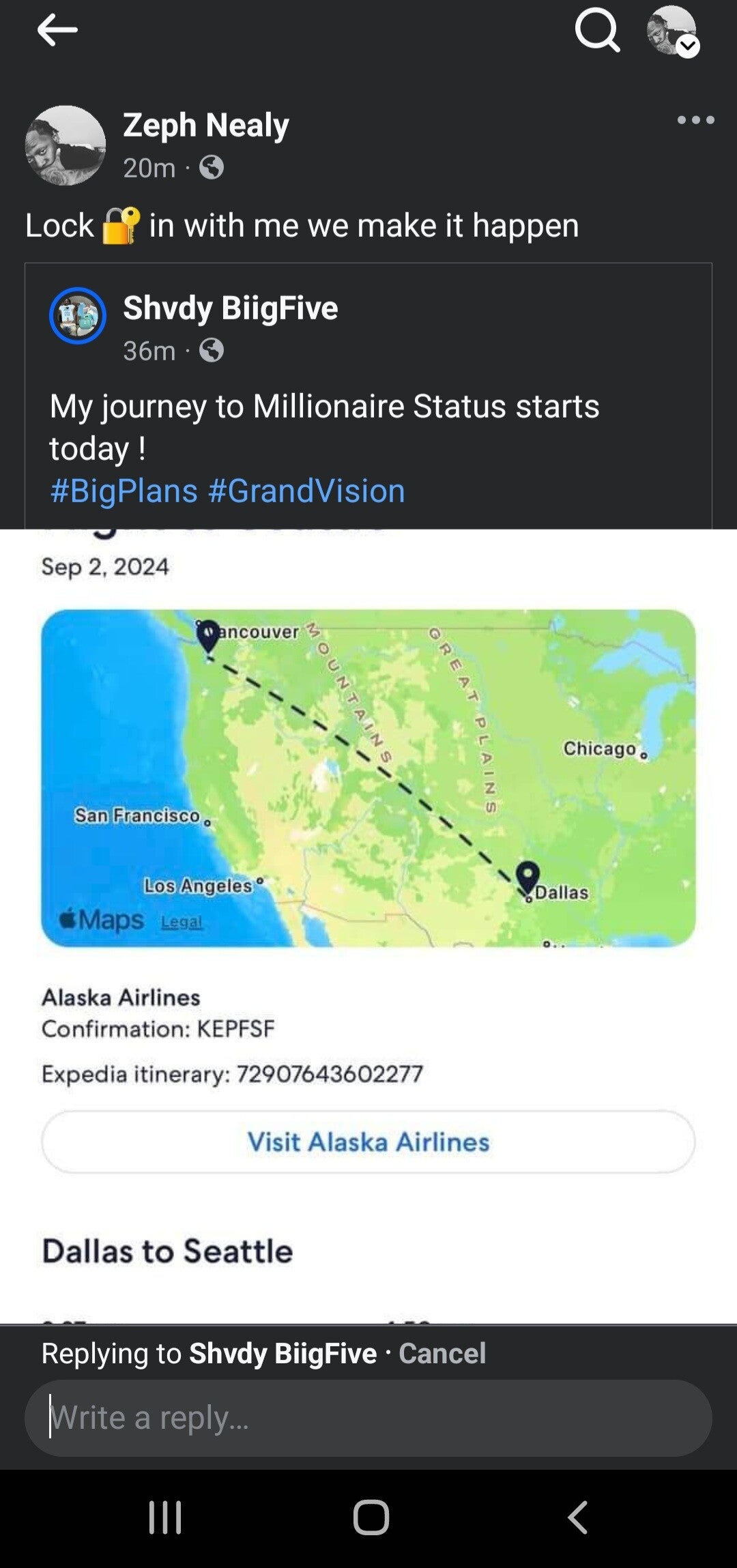
Task: Tap the globe privacy icon beside 20m
Action: coord(212,167)
